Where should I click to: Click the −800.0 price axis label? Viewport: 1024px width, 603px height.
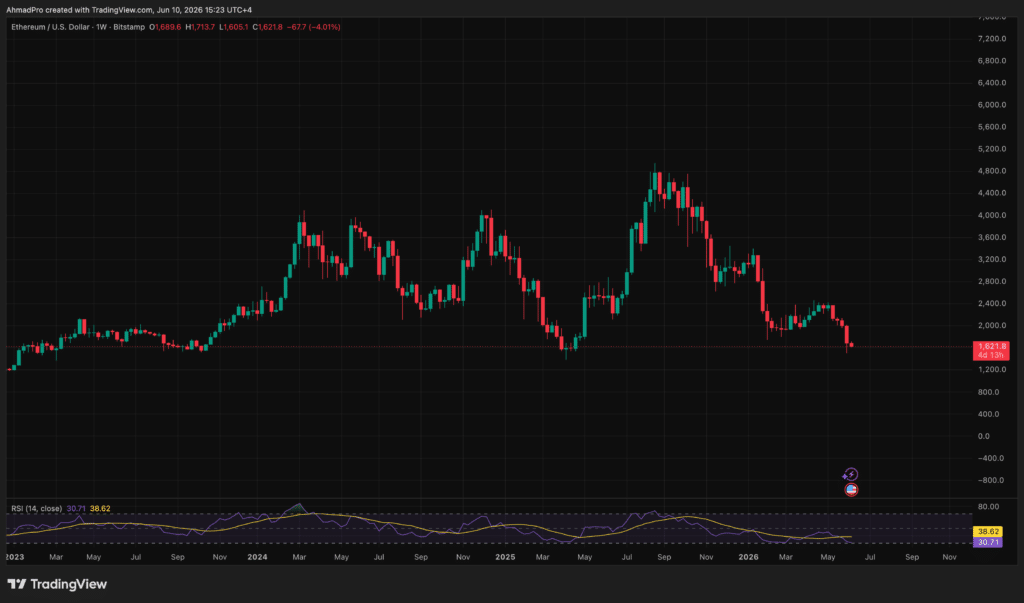(990, 480)
